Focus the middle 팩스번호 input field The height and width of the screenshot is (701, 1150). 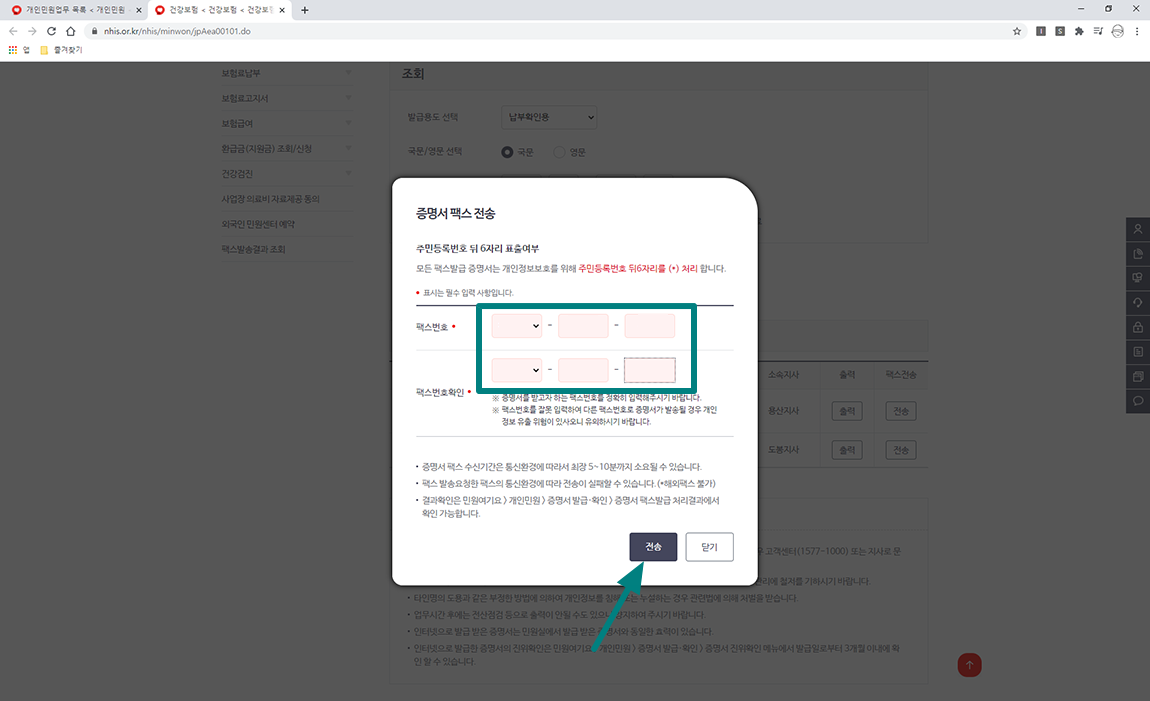point(583,326)
